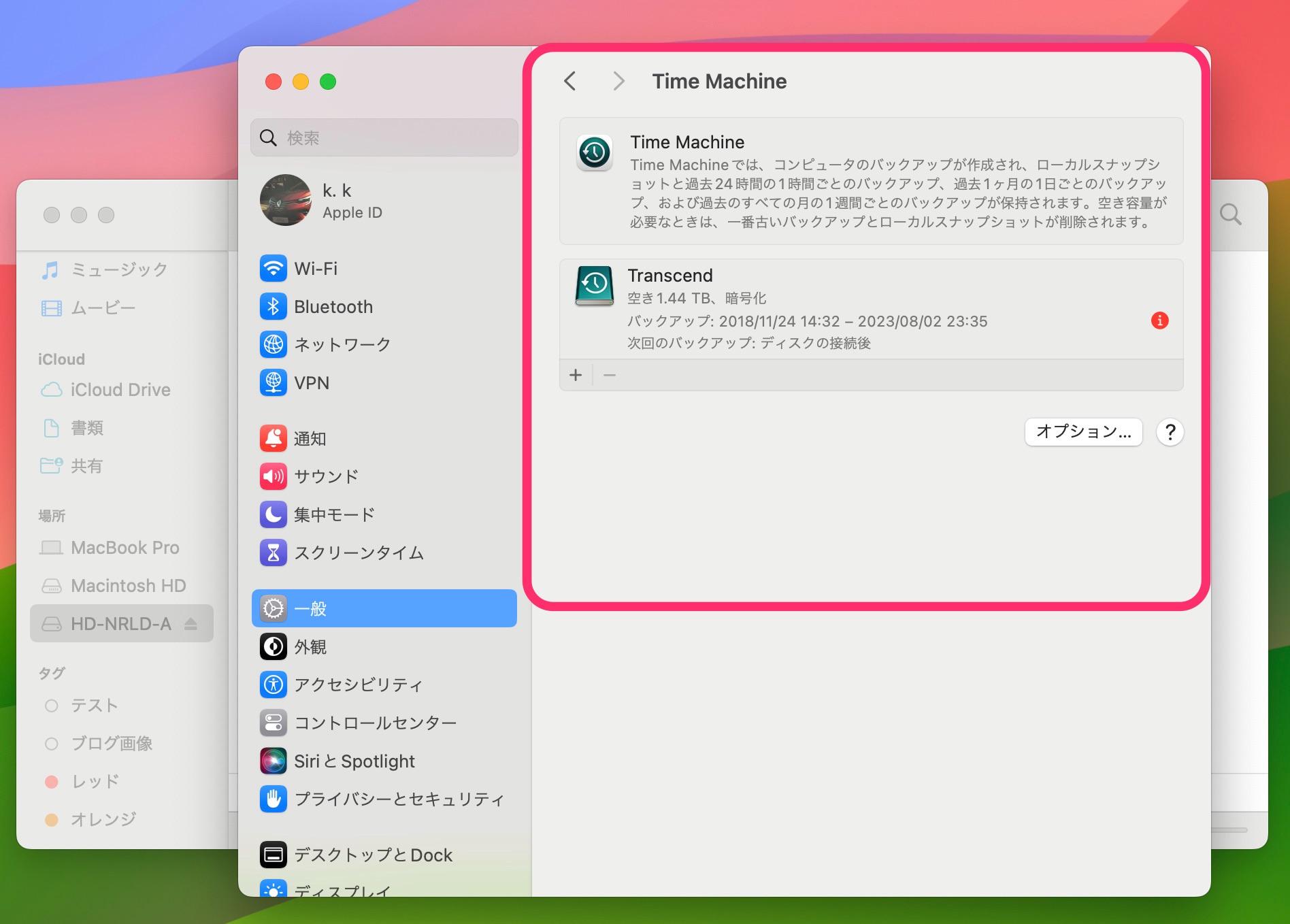
Task: Open デスクトップと Dock settings
Action: (384, 855)
